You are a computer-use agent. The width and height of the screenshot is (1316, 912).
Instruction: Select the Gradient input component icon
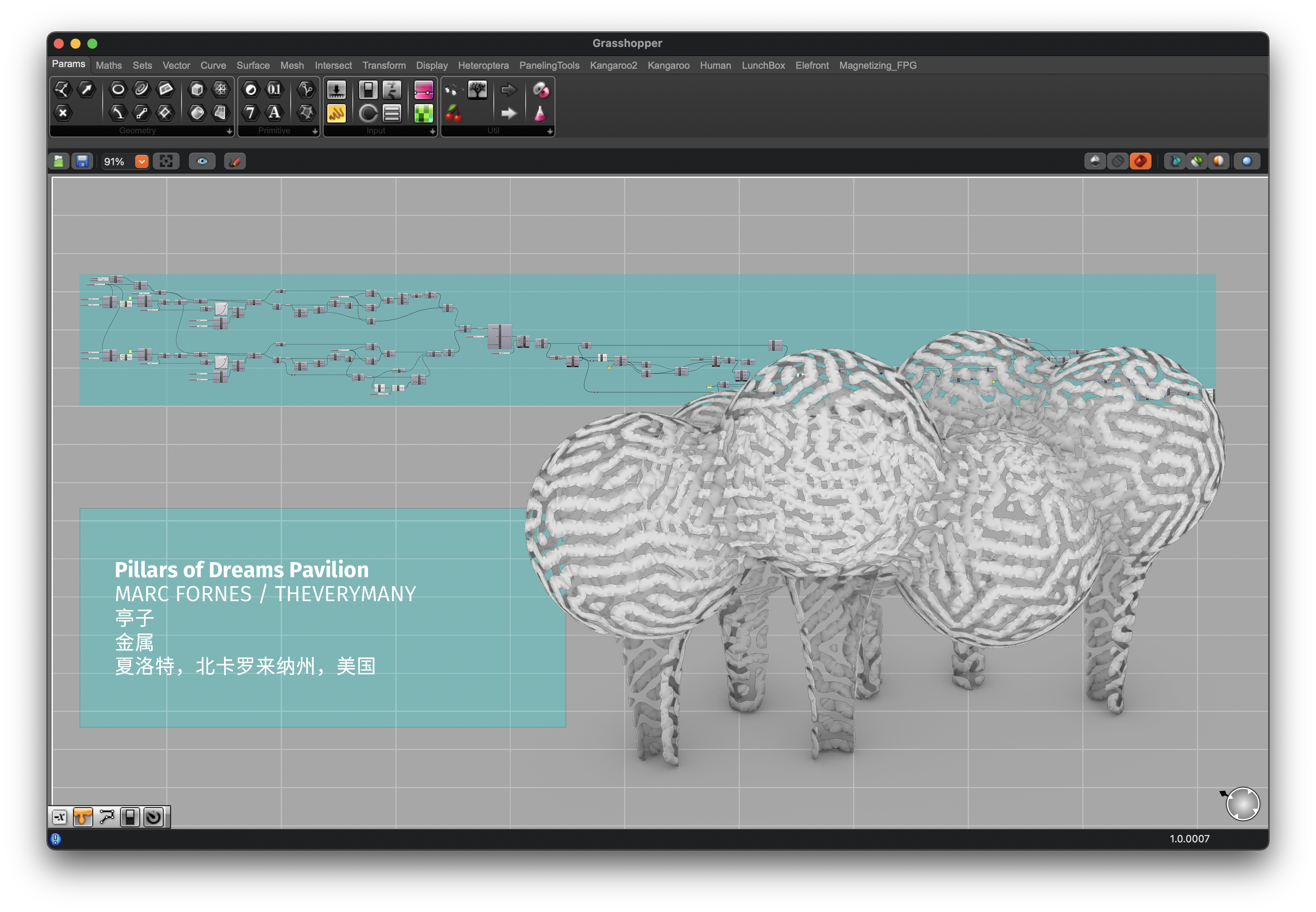(423, 90)
